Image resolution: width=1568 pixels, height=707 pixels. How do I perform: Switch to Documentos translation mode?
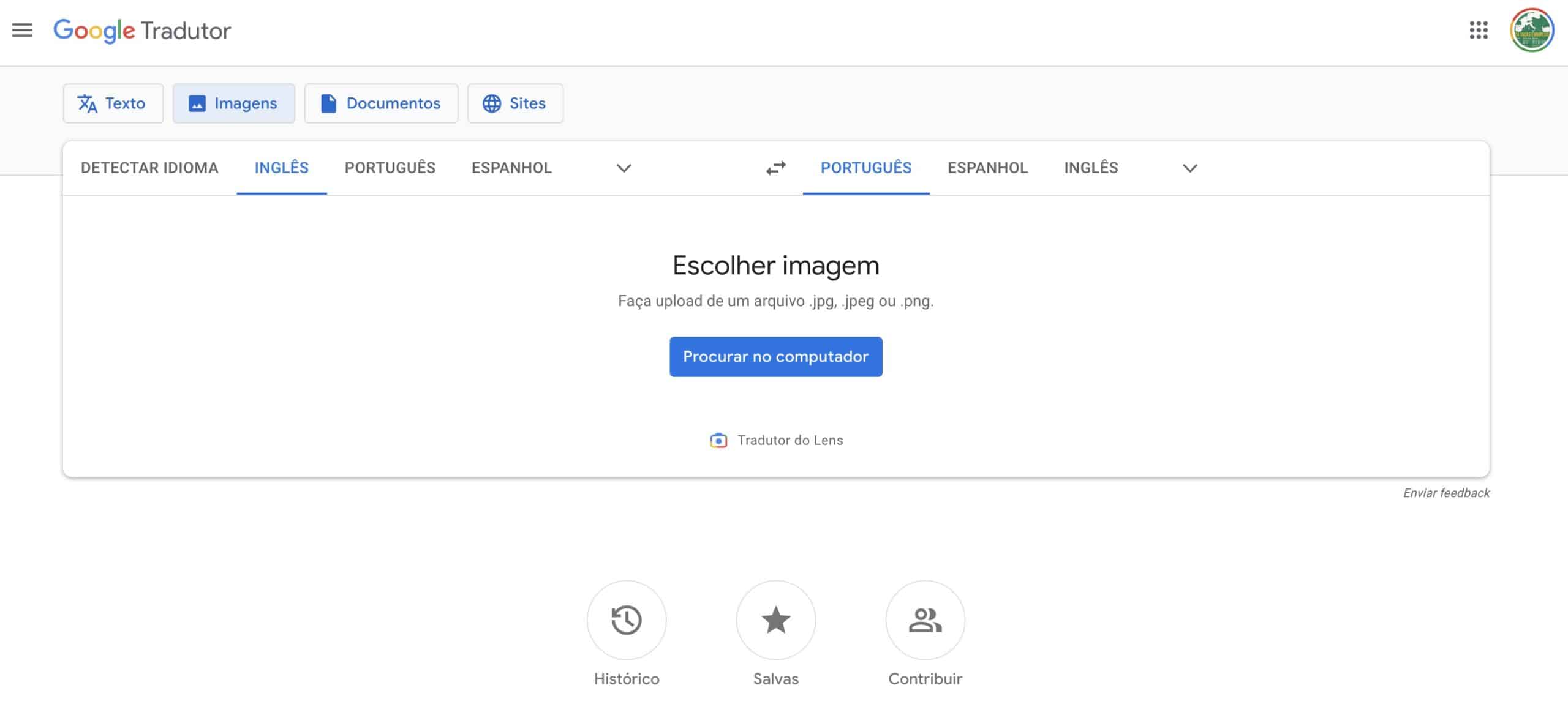click(x=381, y=103)
